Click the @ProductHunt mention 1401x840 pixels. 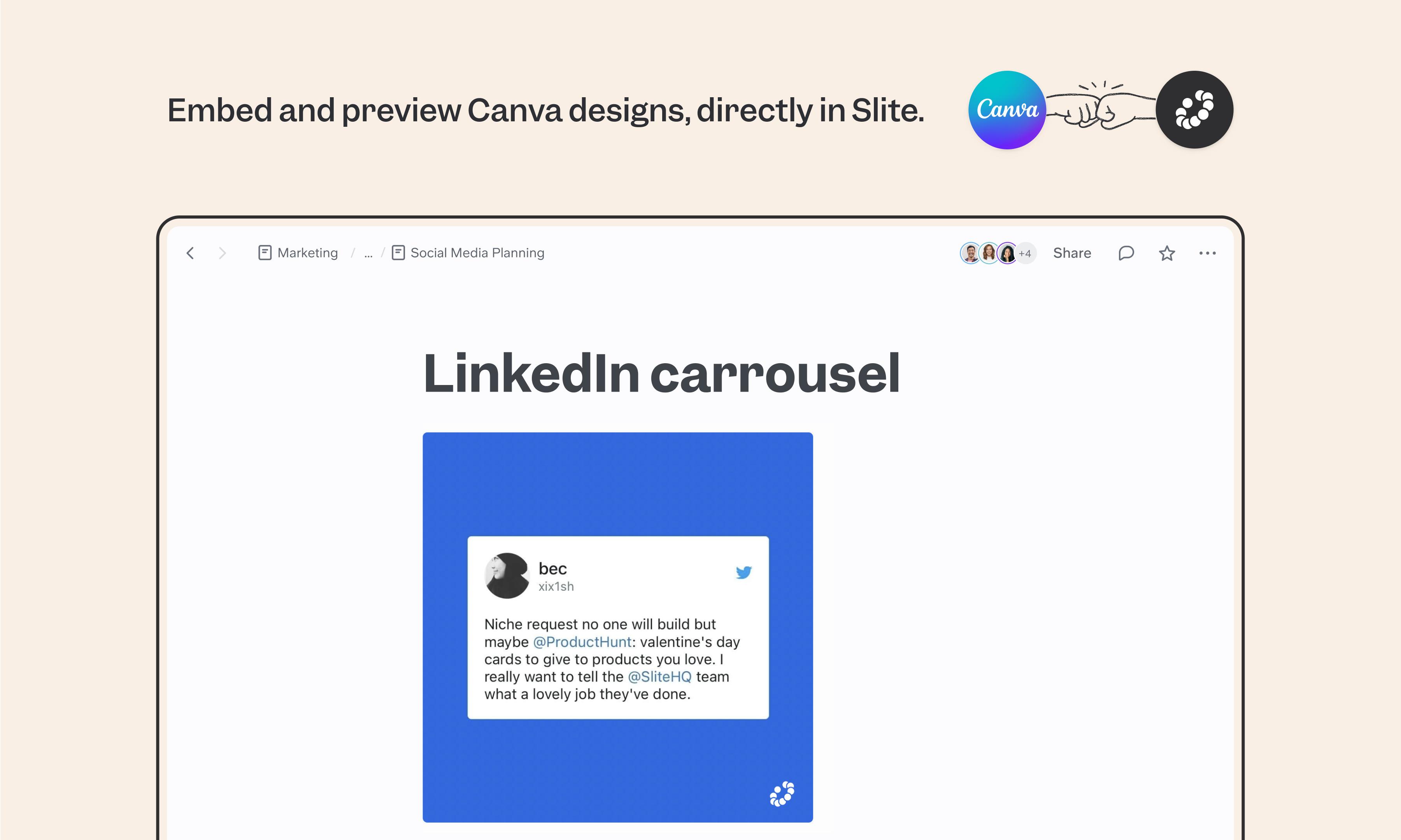click(582, 642)
